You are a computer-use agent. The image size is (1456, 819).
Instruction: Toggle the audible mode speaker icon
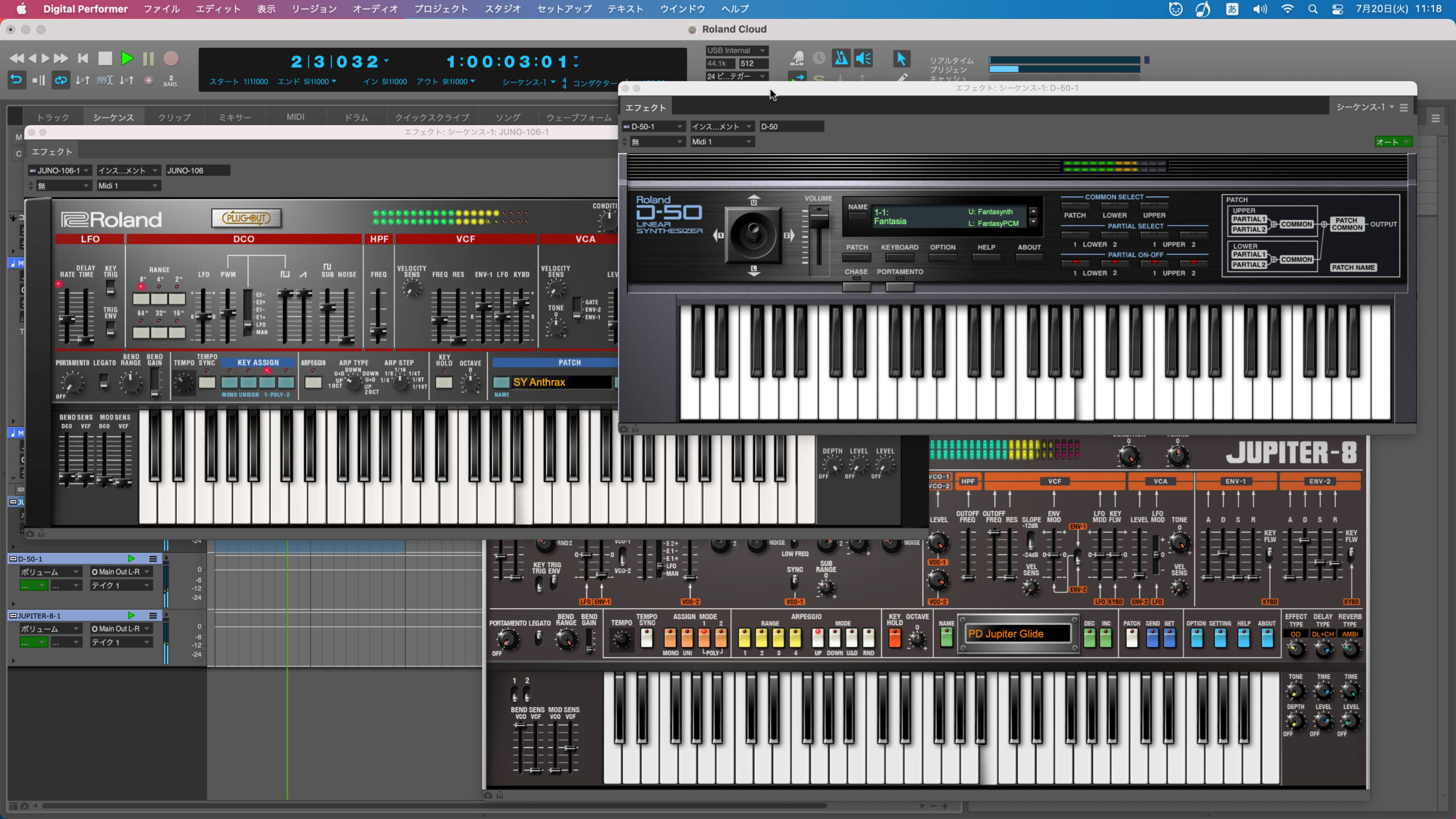coord(863,58)
